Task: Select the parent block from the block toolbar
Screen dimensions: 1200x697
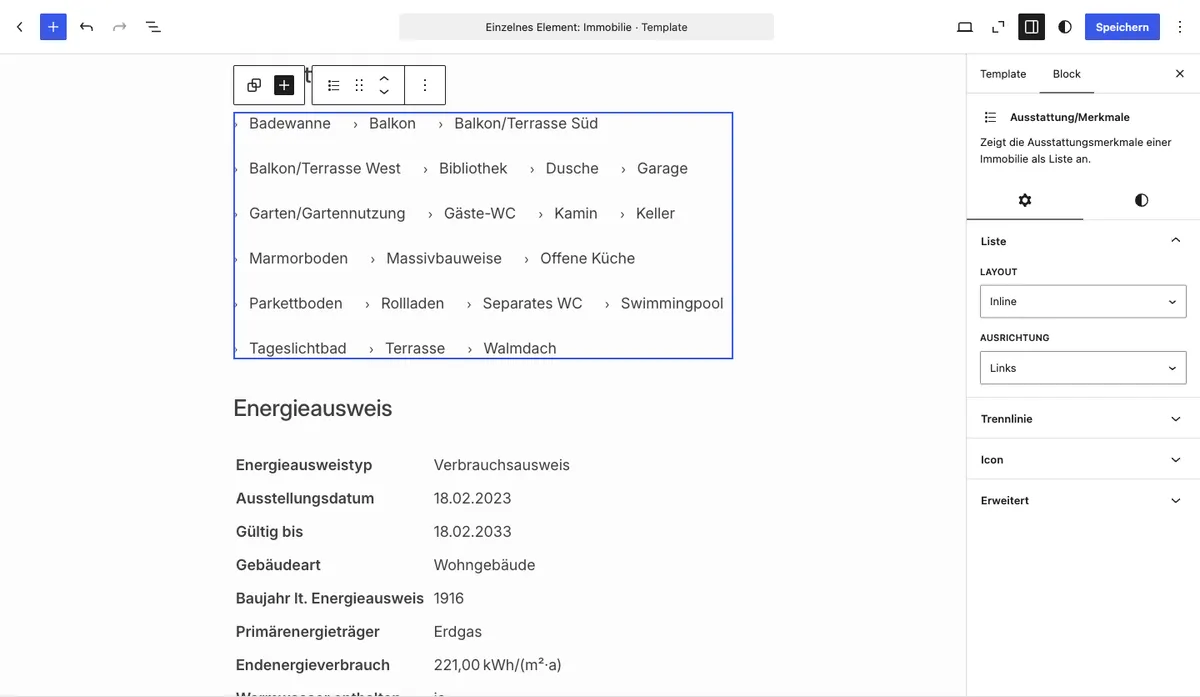Action: pos(254,85)
